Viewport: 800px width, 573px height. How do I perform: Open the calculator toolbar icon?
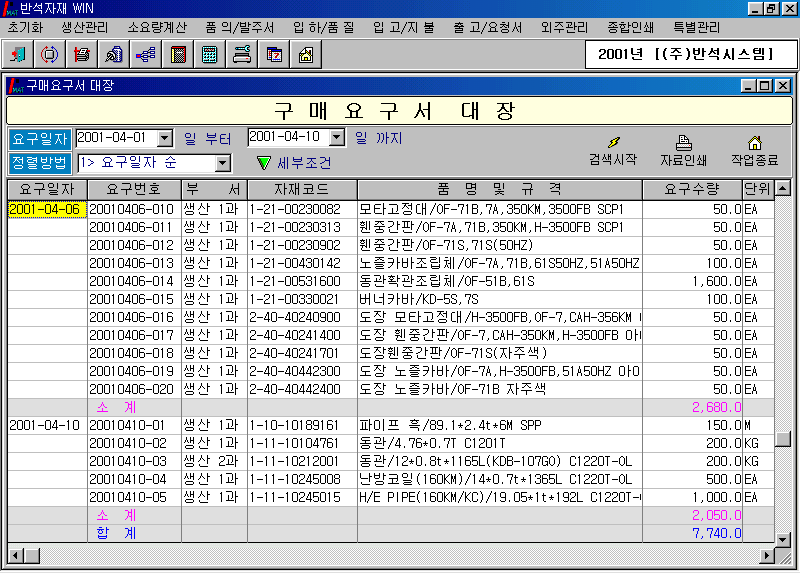click(x=209, y=54)
